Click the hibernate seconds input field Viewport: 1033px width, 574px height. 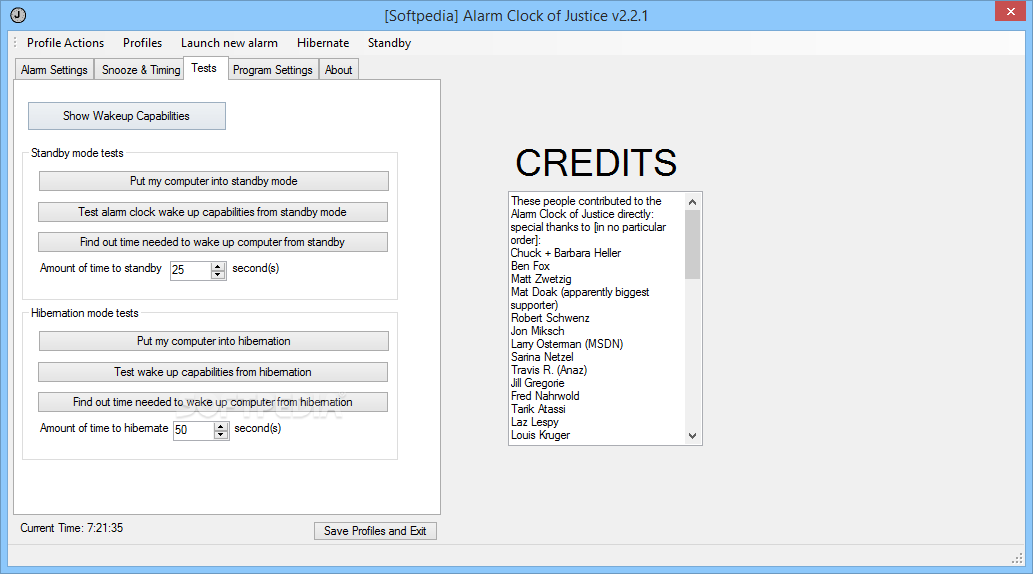click(193, 430)
